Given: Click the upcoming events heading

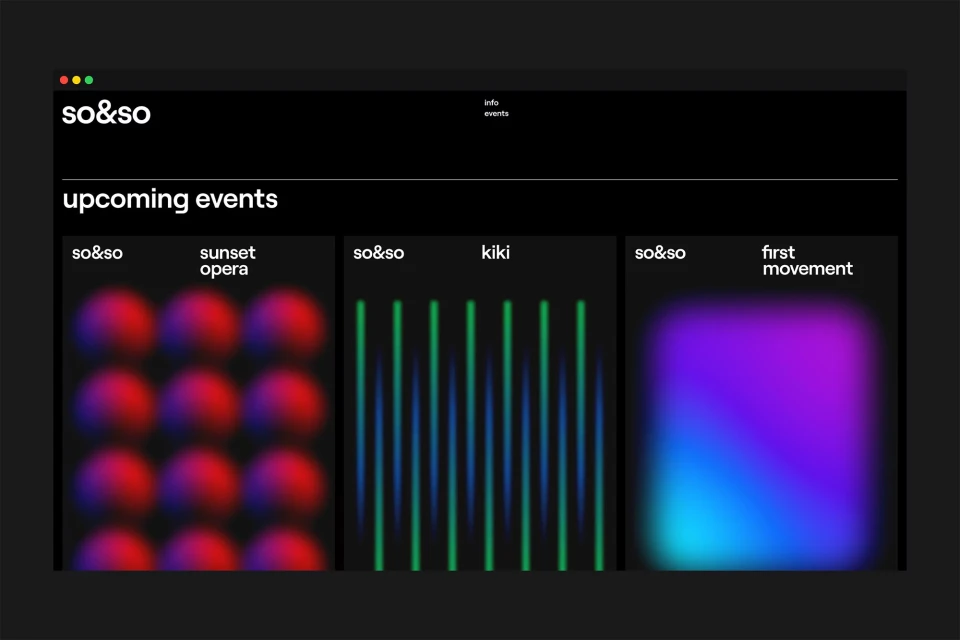Looking at the screenshot, I should click(x=170, y=199).
